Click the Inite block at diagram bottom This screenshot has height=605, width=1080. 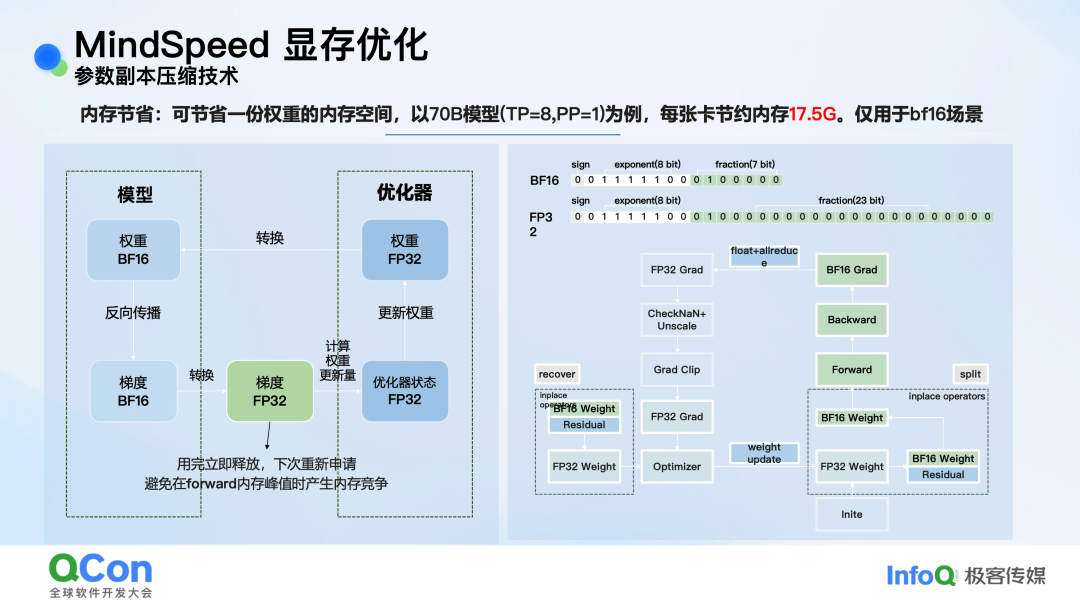click(851, 514)
